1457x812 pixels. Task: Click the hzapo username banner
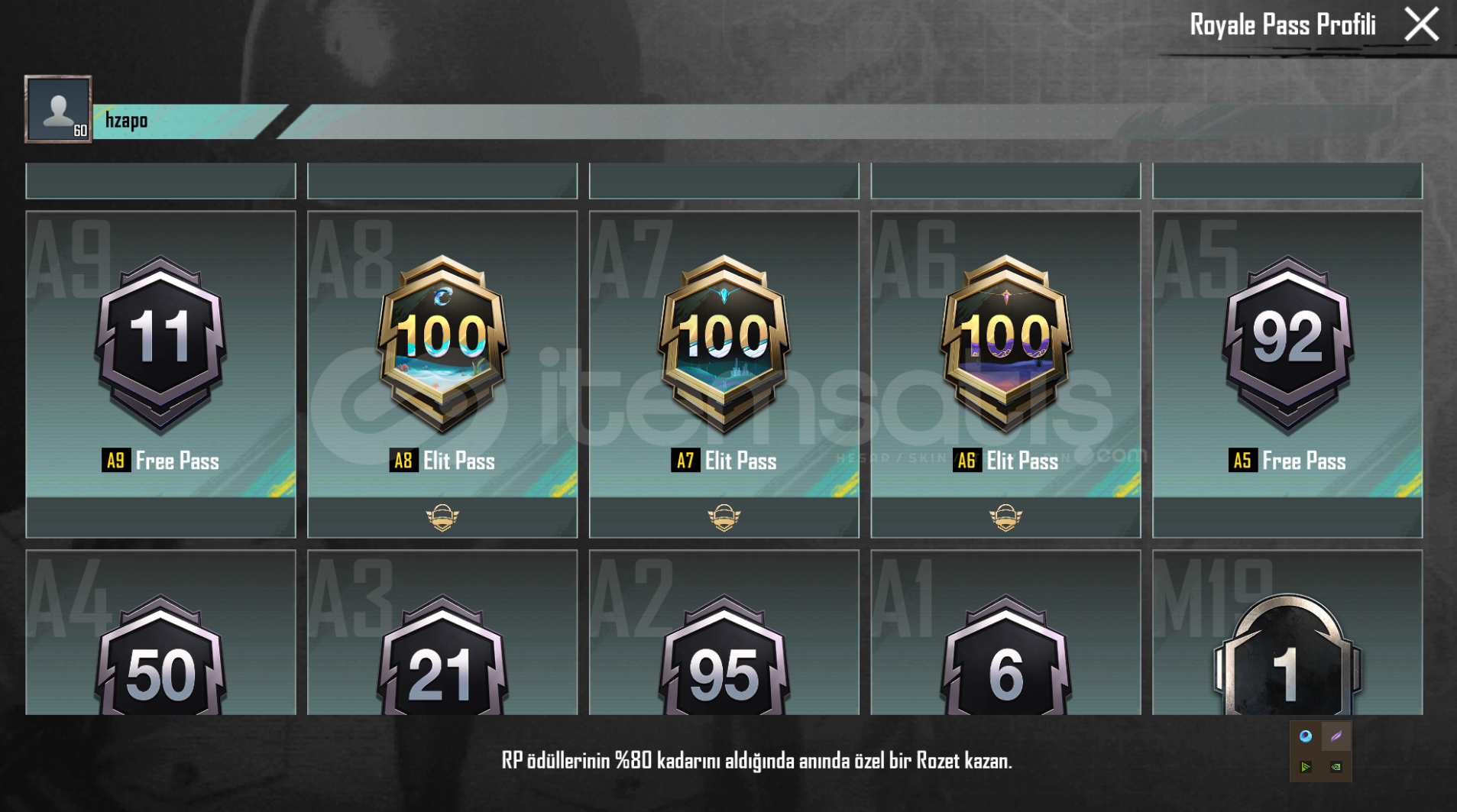[189, 121]
